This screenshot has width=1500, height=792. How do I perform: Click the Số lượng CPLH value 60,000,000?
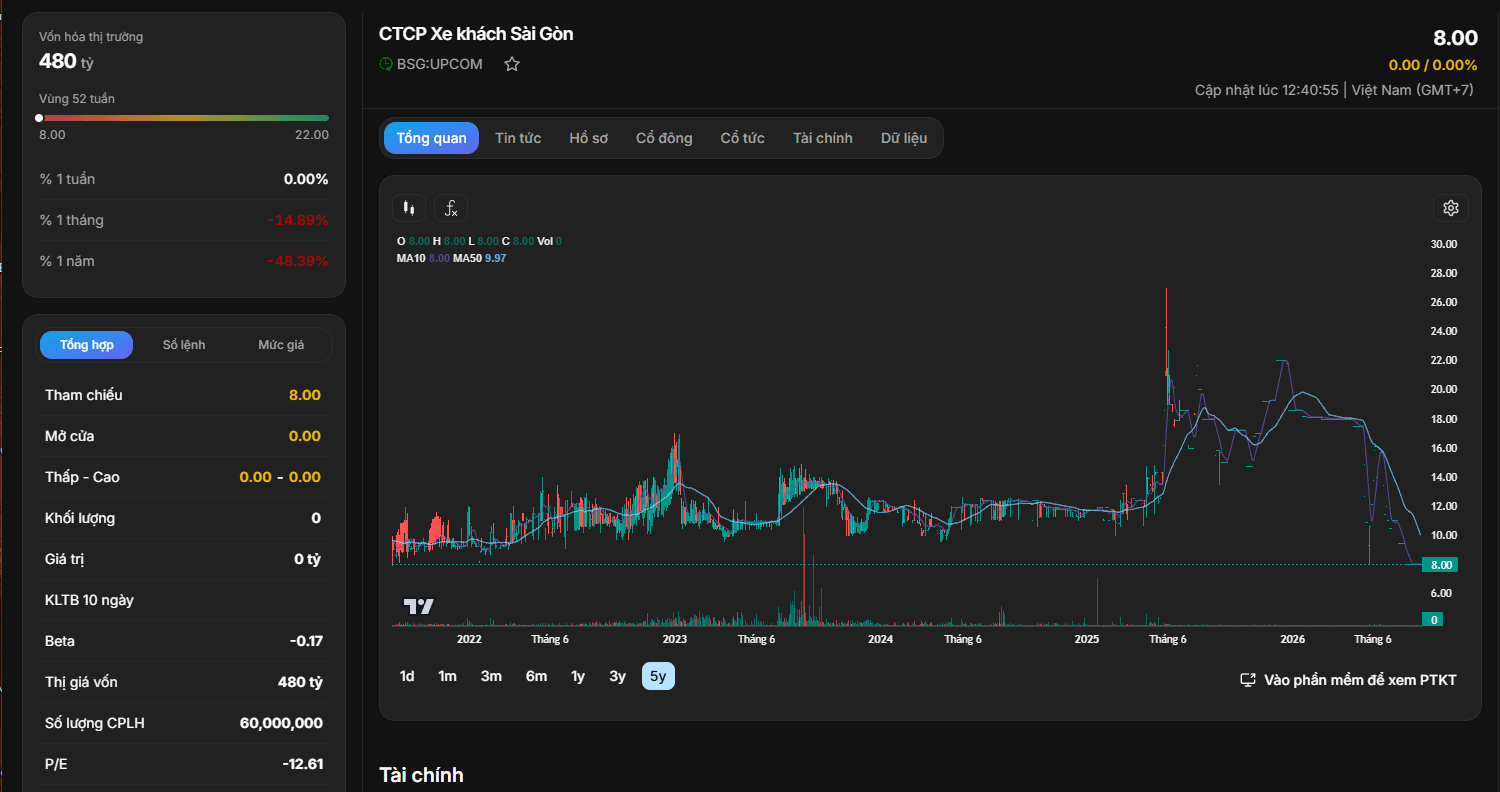tap(281, 723)
